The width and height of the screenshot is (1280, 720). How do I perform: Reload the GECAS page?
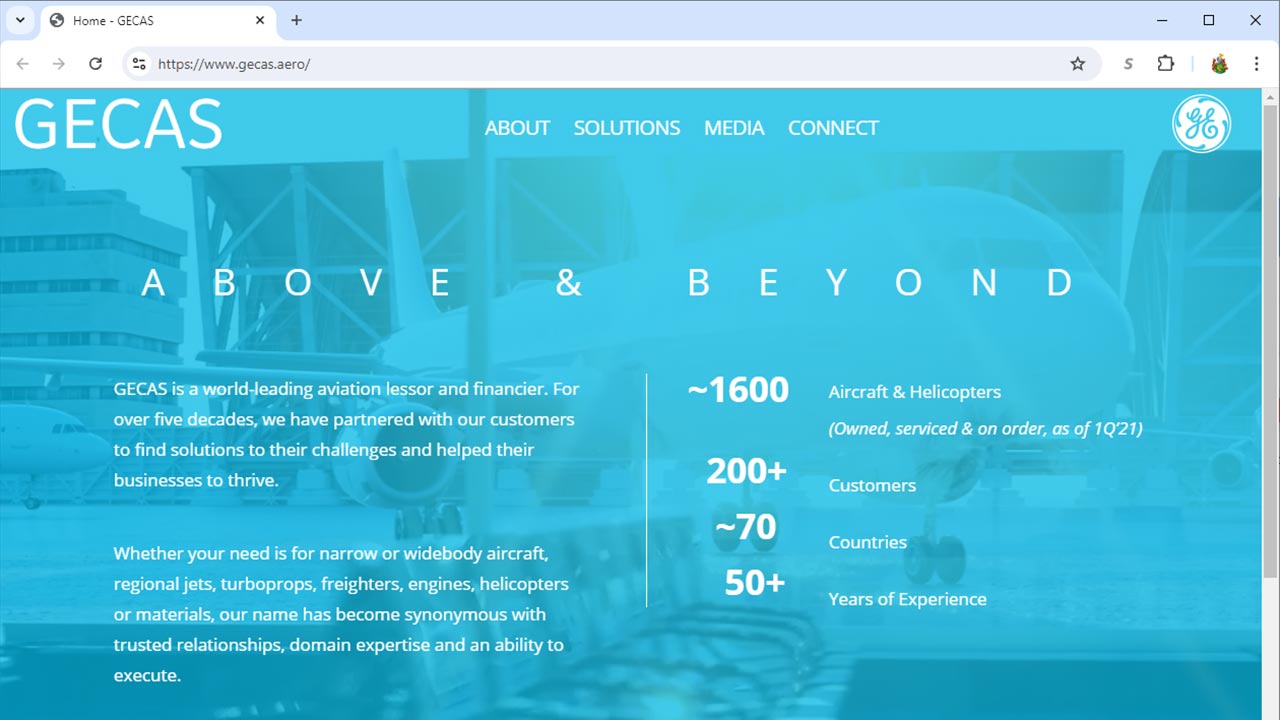click(95, 64)
